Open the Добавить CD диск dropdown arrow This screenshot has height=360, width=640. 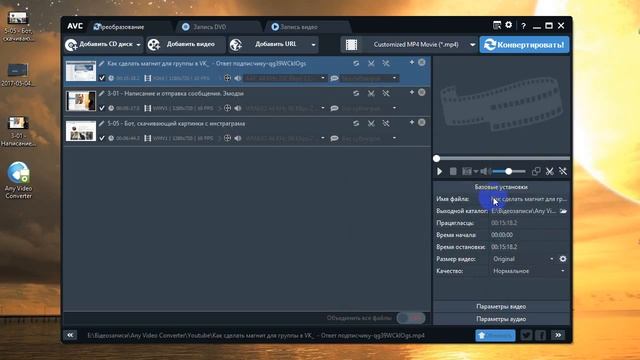[138, 44]
